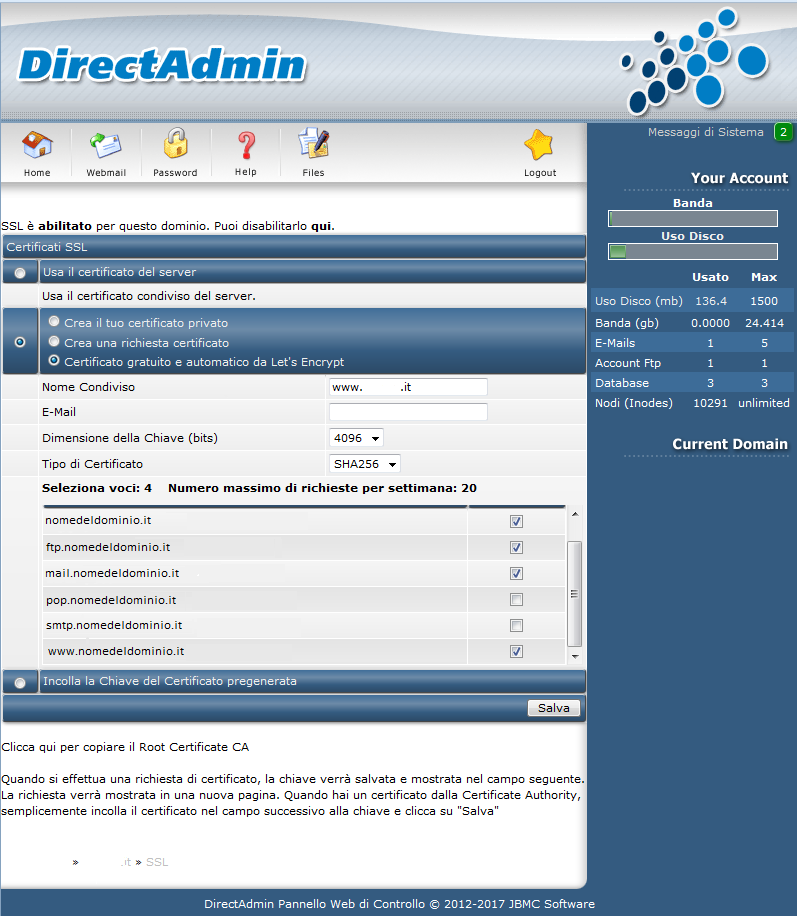Open Webmail from the toolbar
797x916 pixels.
tap(106, 147)
